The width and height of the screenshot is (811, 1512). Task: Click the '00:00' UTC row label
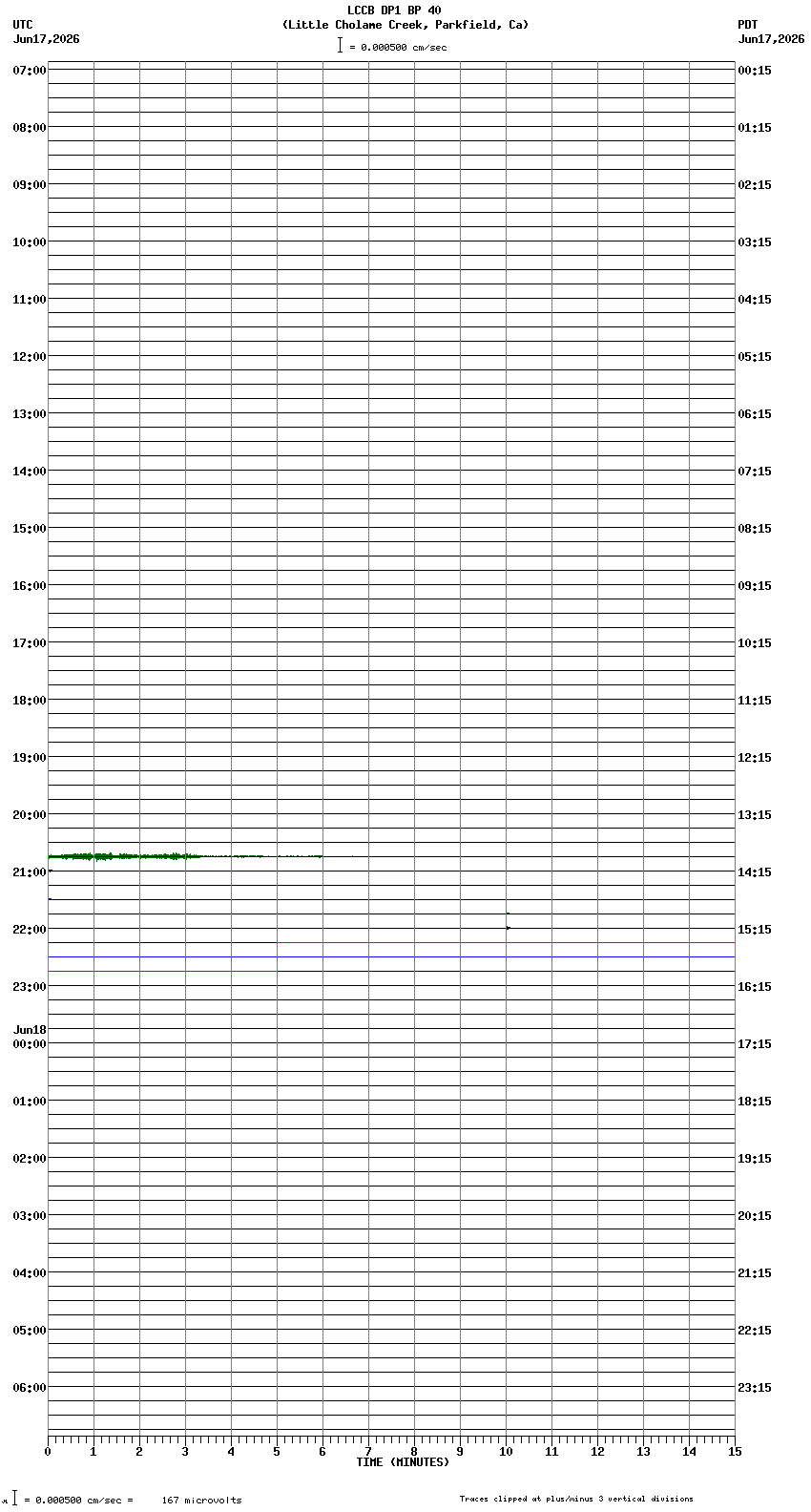click(30, 1044)
